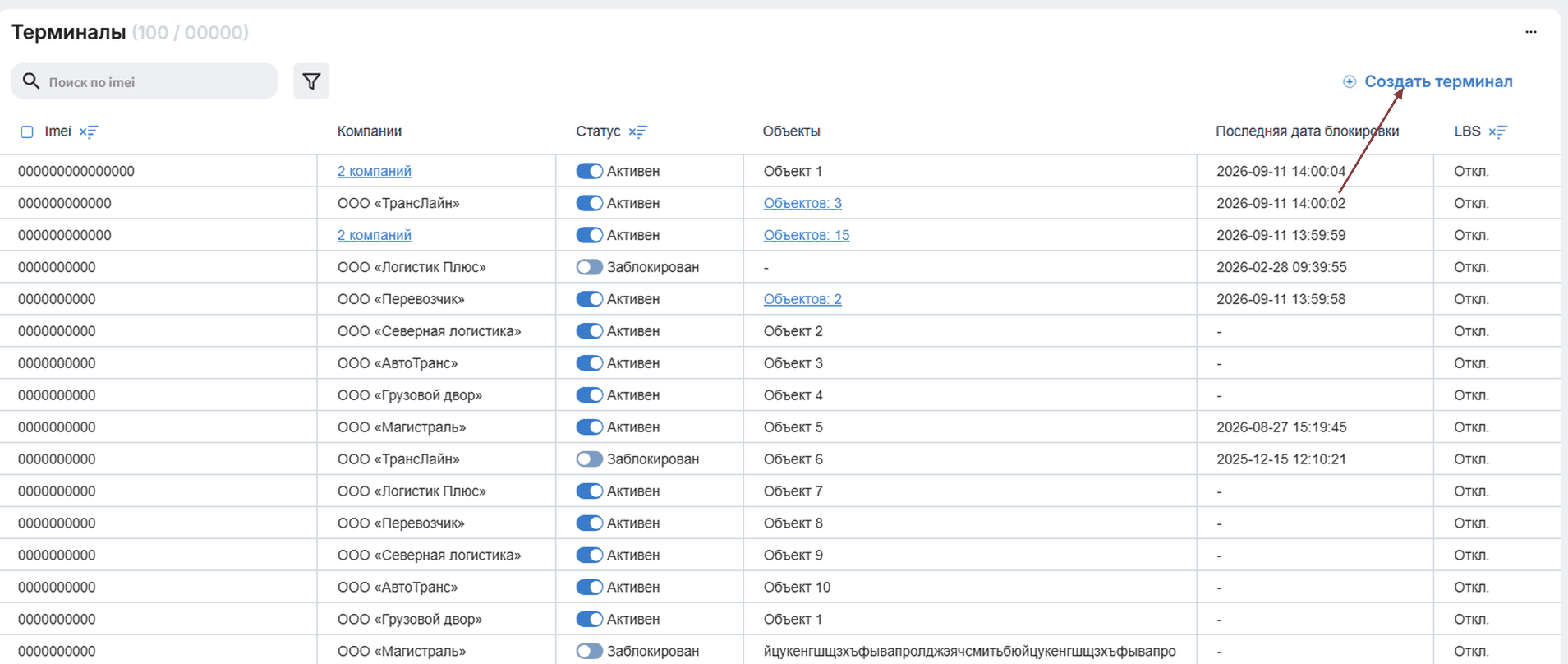Click the search magnifier icon
The image size is (1568, 664).
[x=31, y=81]
